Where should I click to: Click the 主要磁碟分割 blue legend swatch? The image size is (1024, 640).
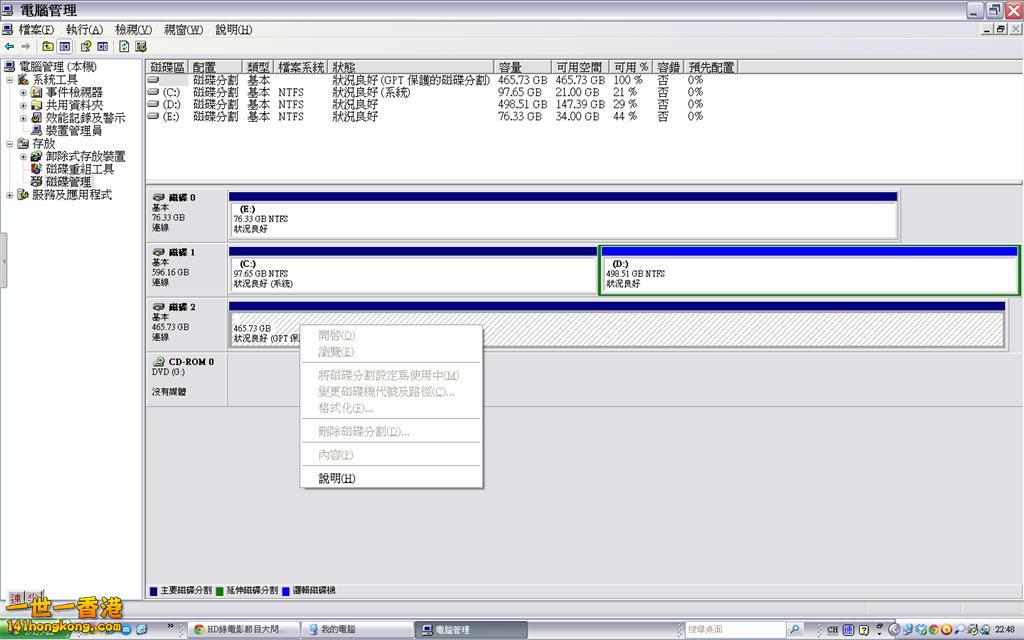pos(153,591)
